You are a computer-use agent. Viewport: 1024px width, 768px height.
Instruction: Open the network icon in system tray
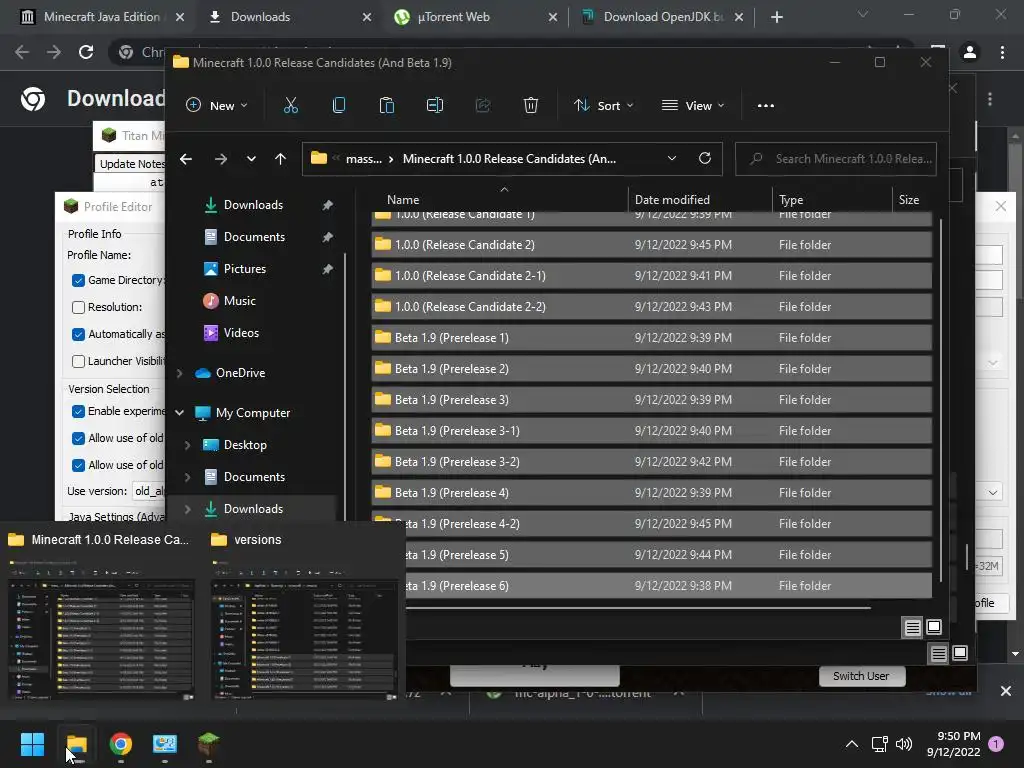pos(879,744)
